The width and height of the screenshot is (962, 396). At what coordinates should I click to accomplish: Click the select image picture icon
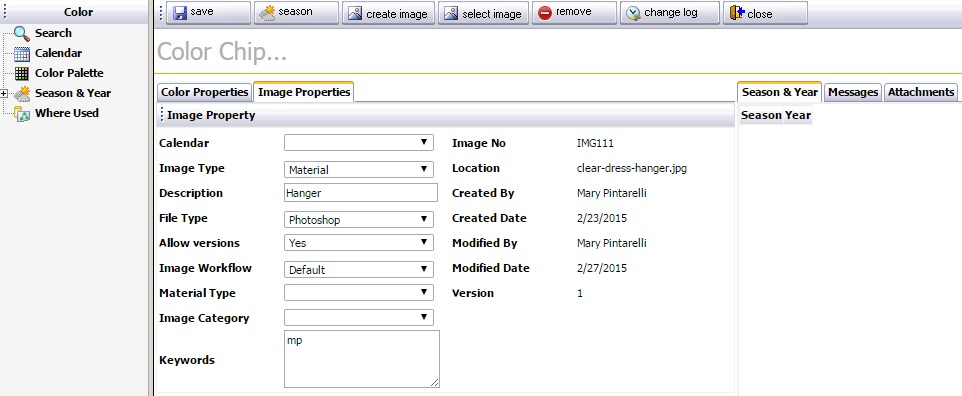coord(451,13)
